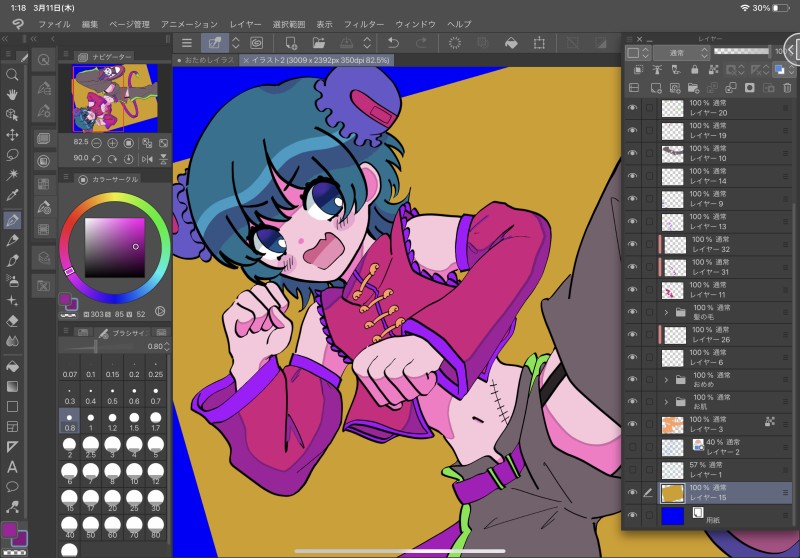Click the Create new layer folder icon
Viewport: 800px width, 558px height.
click(693, 88)
